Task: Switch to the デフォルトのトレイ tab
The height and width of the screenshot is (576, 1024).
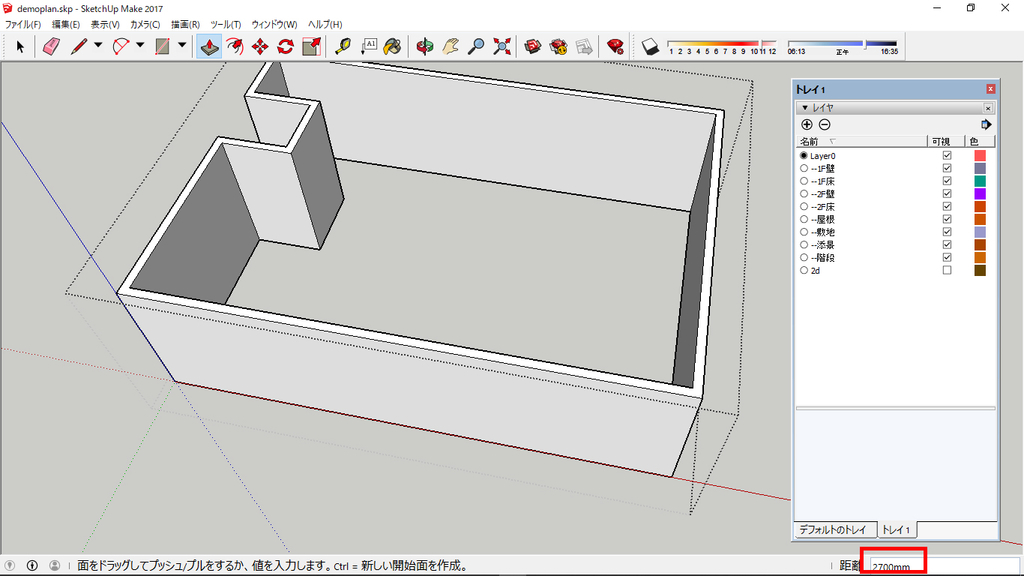Action: pyautogui.click(x=833, y=530)
